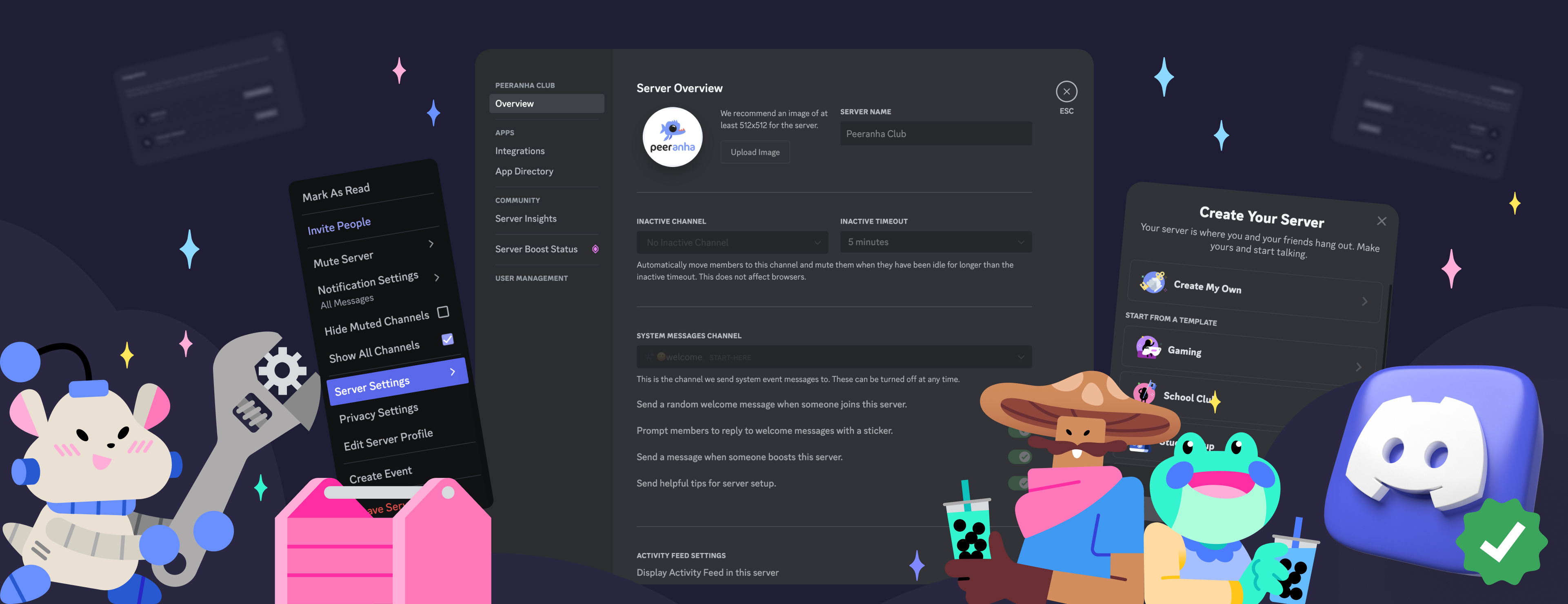Click the Create Your Server title

coord(1262,217)
